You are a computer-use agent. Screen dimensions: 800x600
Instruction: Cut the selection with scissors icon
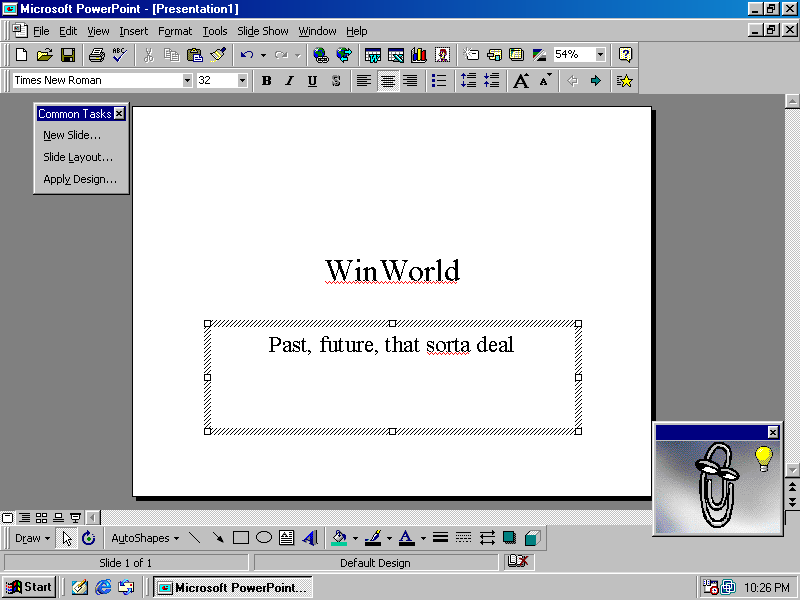148,55
